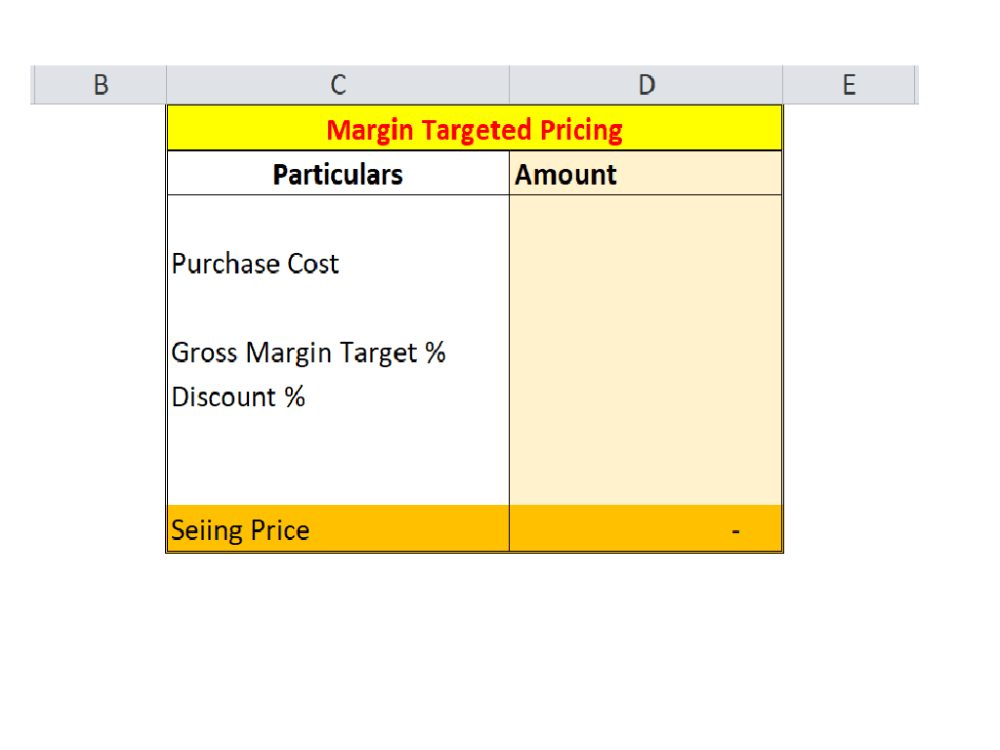The width and height of the screenshot is (1000, 750).
Task: Select the dash value beside Seiing Price
Action: (735, 529)
